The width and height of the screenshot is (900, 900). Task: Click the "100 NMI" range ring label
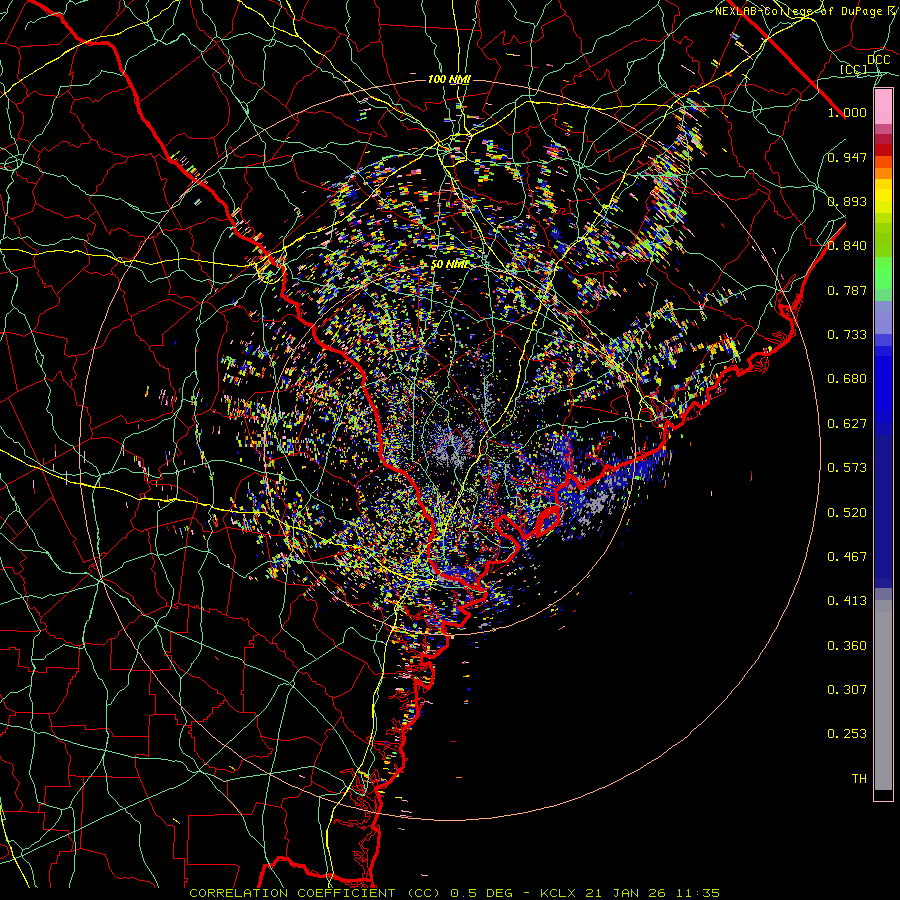(449, 79)
